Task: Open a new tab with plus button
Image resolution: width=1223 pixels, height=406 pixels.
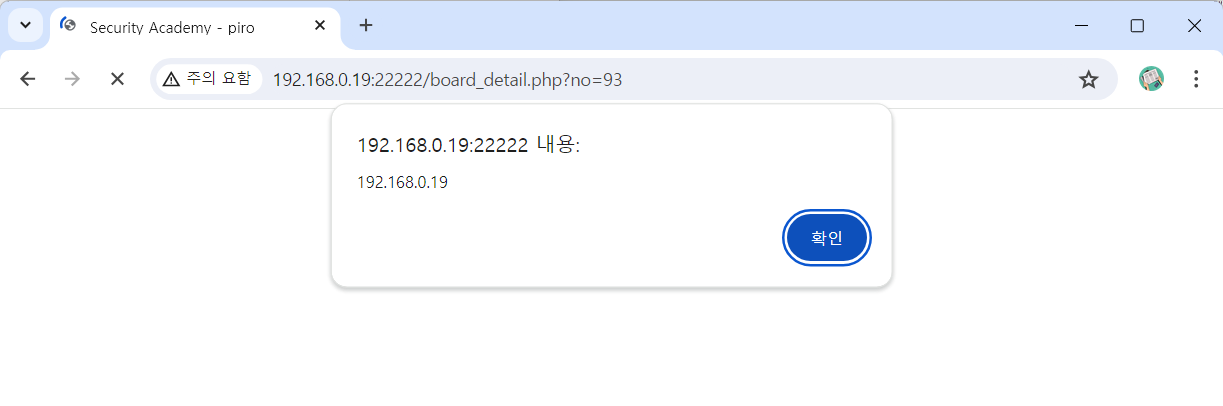Action: tap(366, 26)
